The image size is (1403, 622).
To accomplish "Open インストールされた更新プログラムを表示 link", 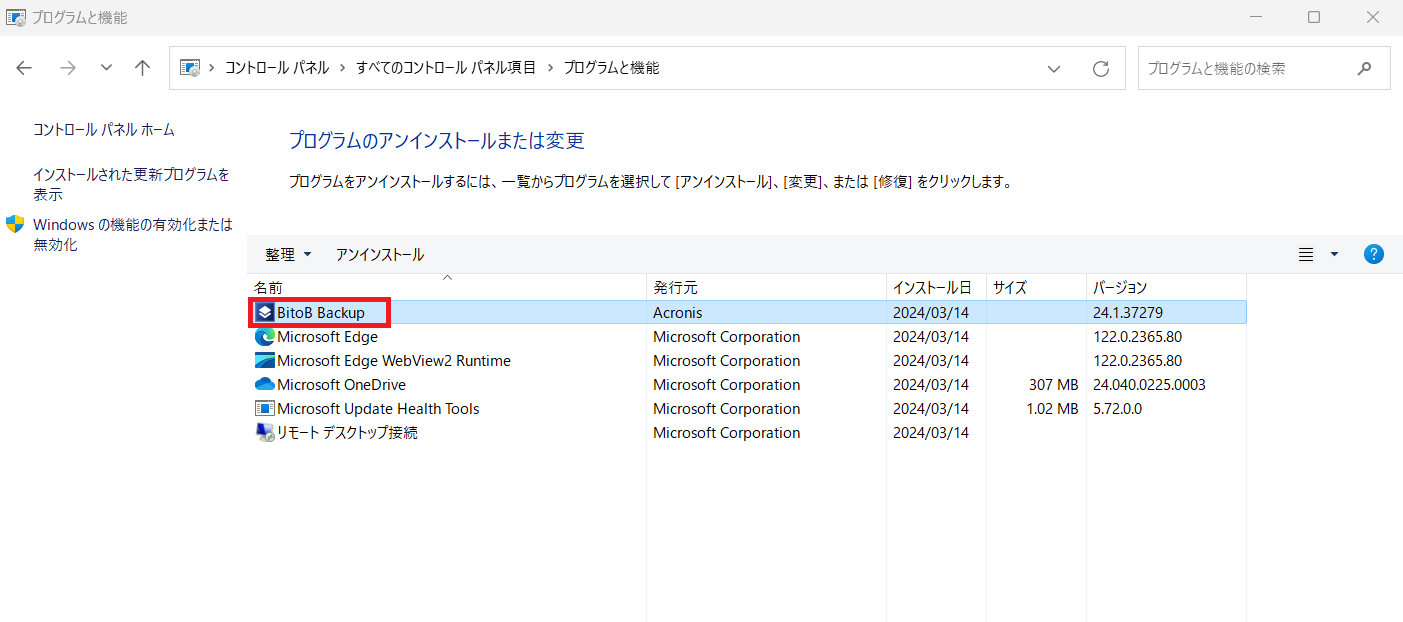I will tap(131, 184).
